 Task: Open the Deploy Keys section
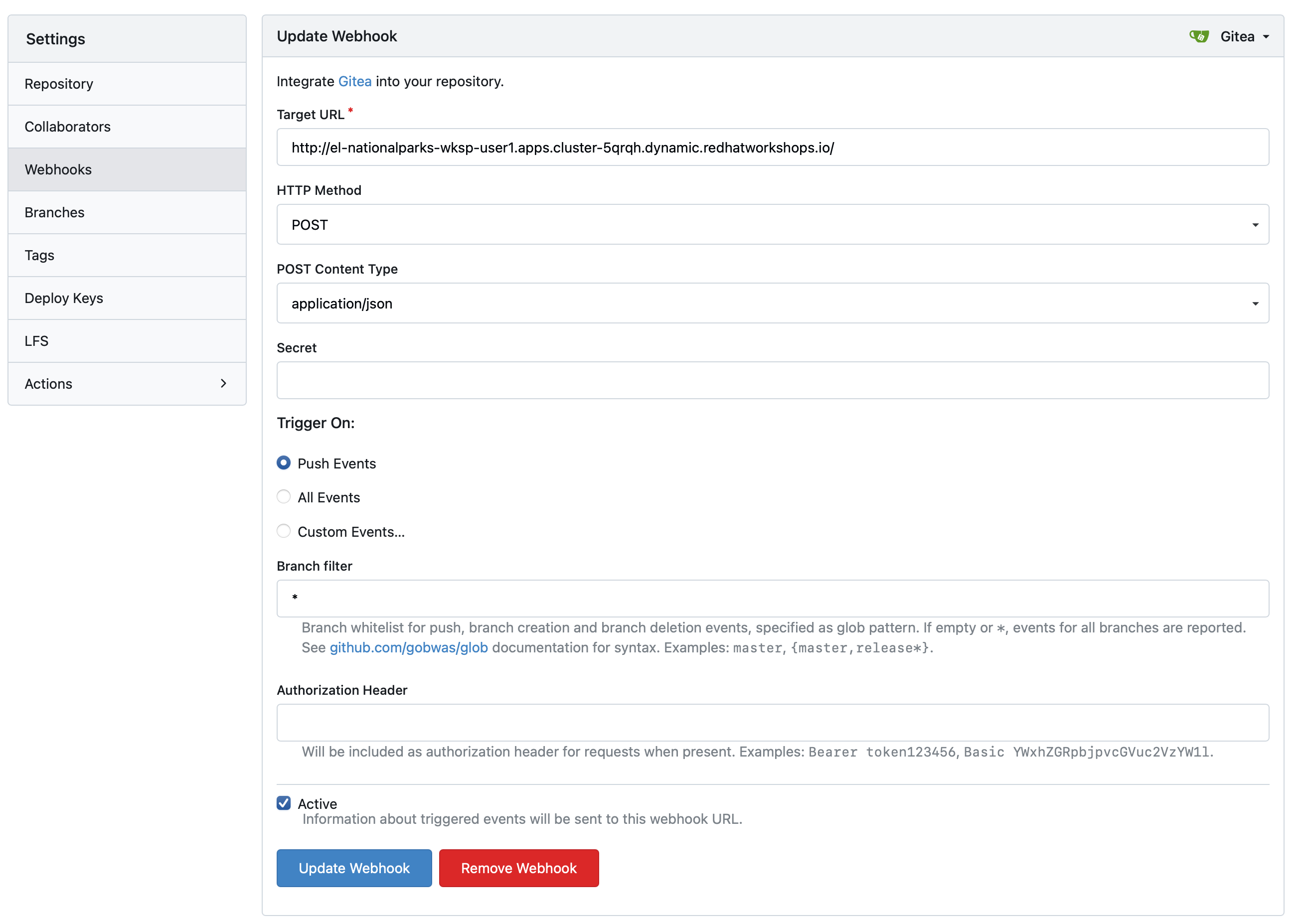coord(64,298)
